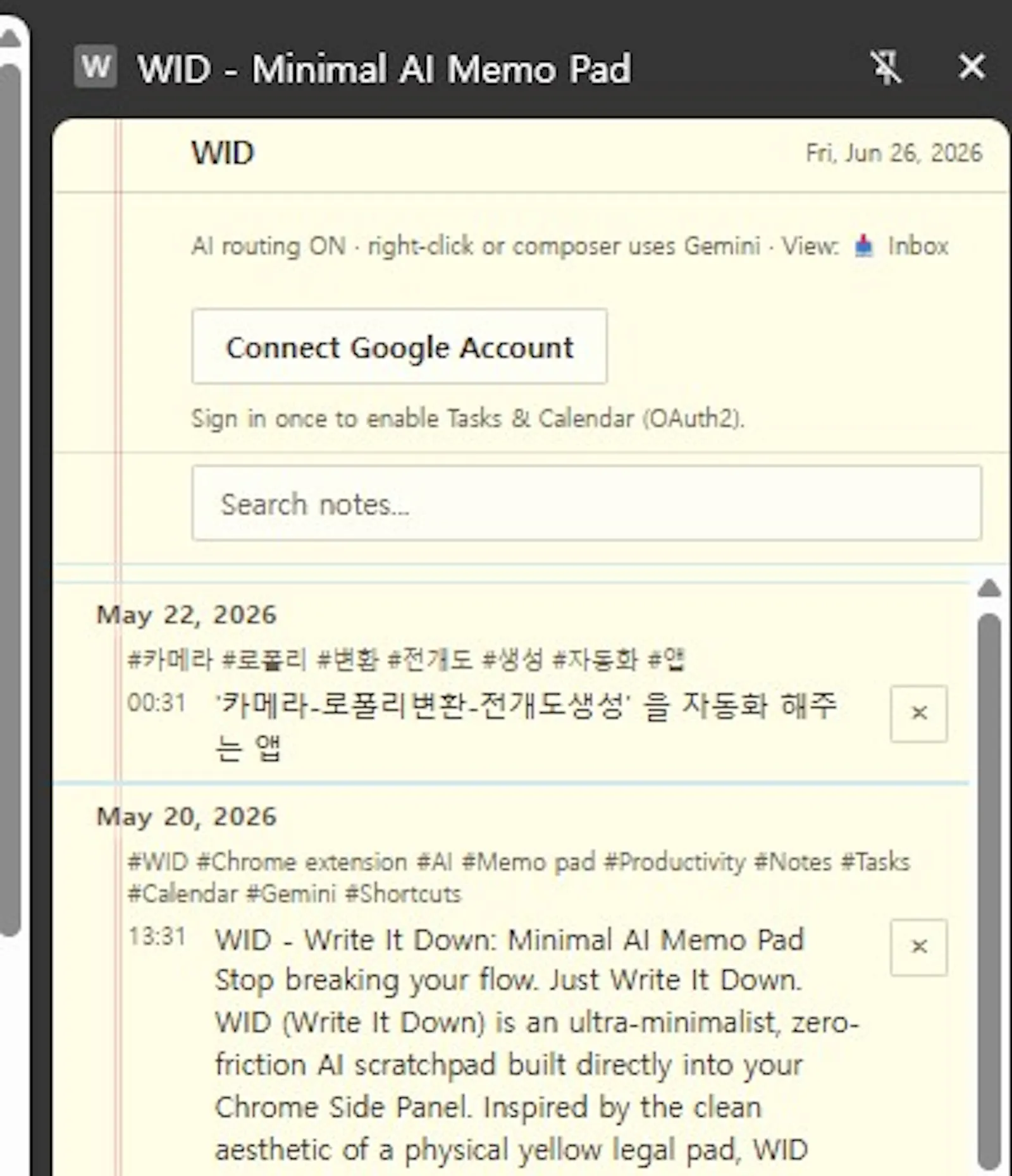The width and height of the screenshot is (1012, 1176).
Task: Click the #Memo pad hashtag
Action: [x=529, y=862]
